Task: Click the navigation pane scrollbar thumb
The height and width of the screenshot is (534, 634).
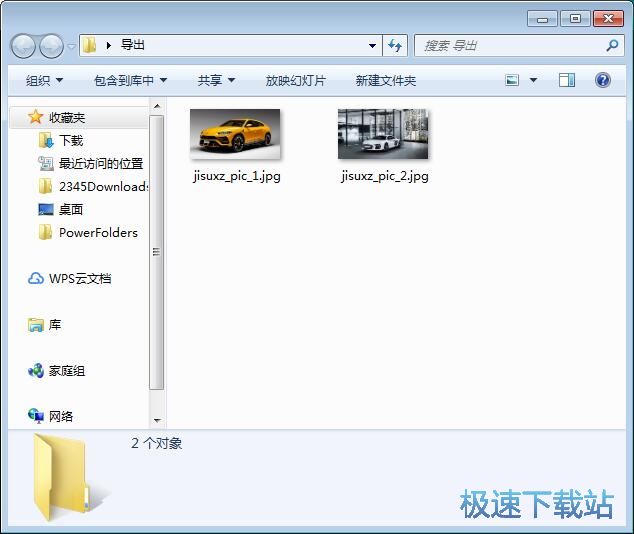Action: click(157, 252)
